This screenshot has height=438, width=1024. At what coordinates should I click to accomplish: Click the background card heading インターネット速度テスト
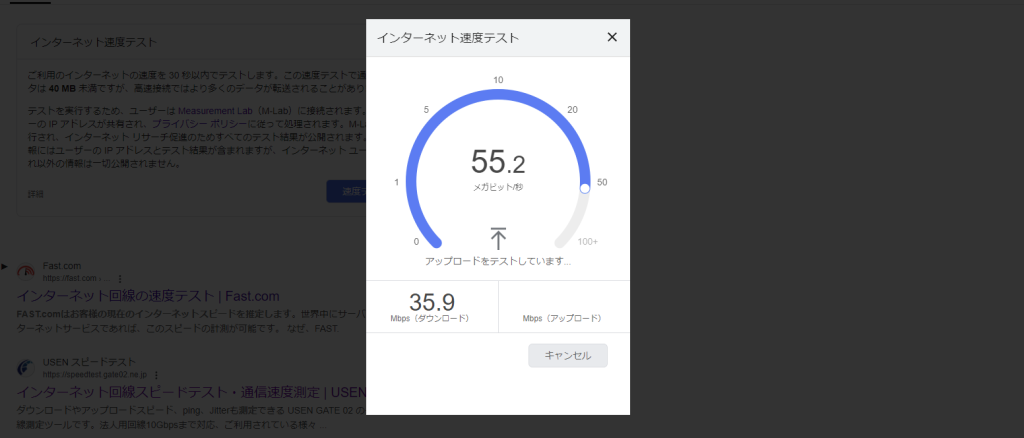pos(93,42)
